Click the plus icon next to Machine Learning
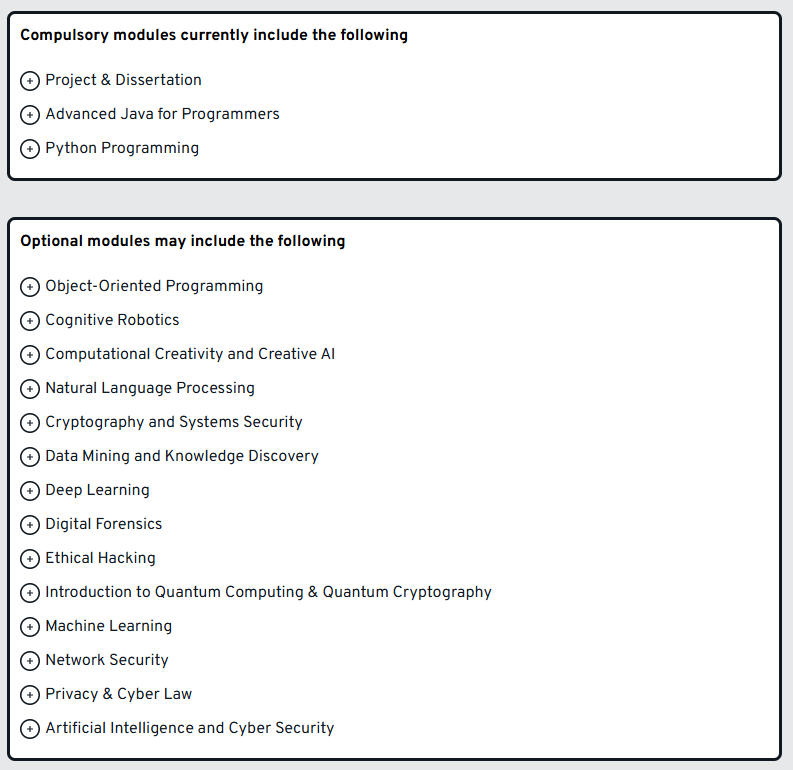This screenshot has height=770, width=793. 30,627
